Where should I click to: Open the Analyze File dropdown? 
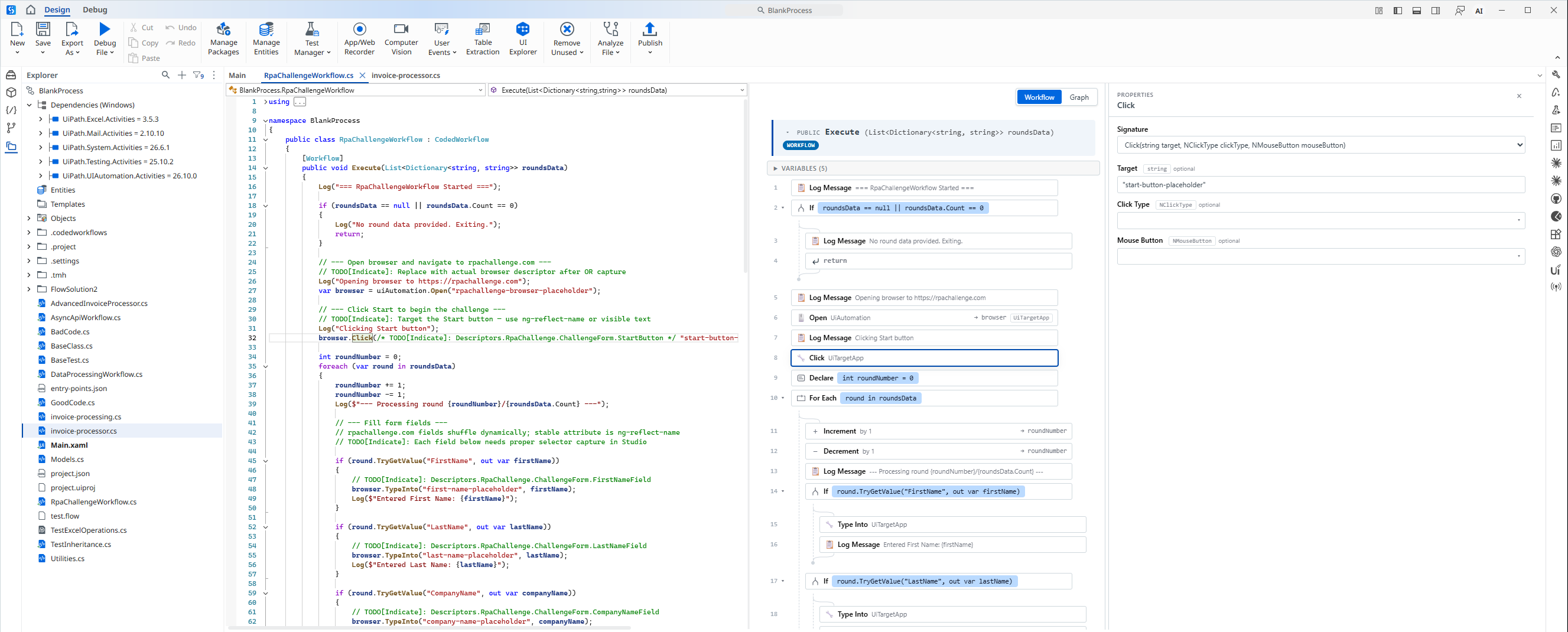tap(610, 39)
